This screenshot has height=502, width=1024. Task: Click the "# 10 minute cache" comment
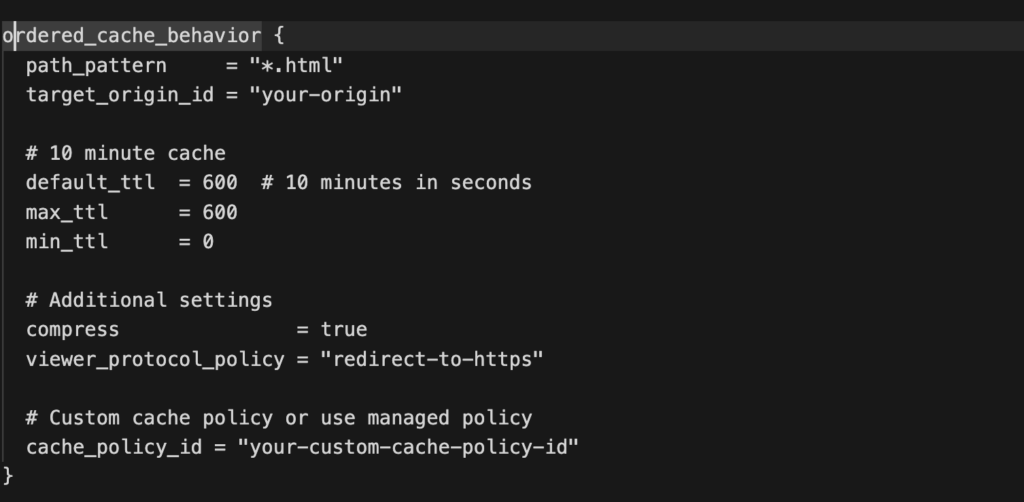(126, 154)
